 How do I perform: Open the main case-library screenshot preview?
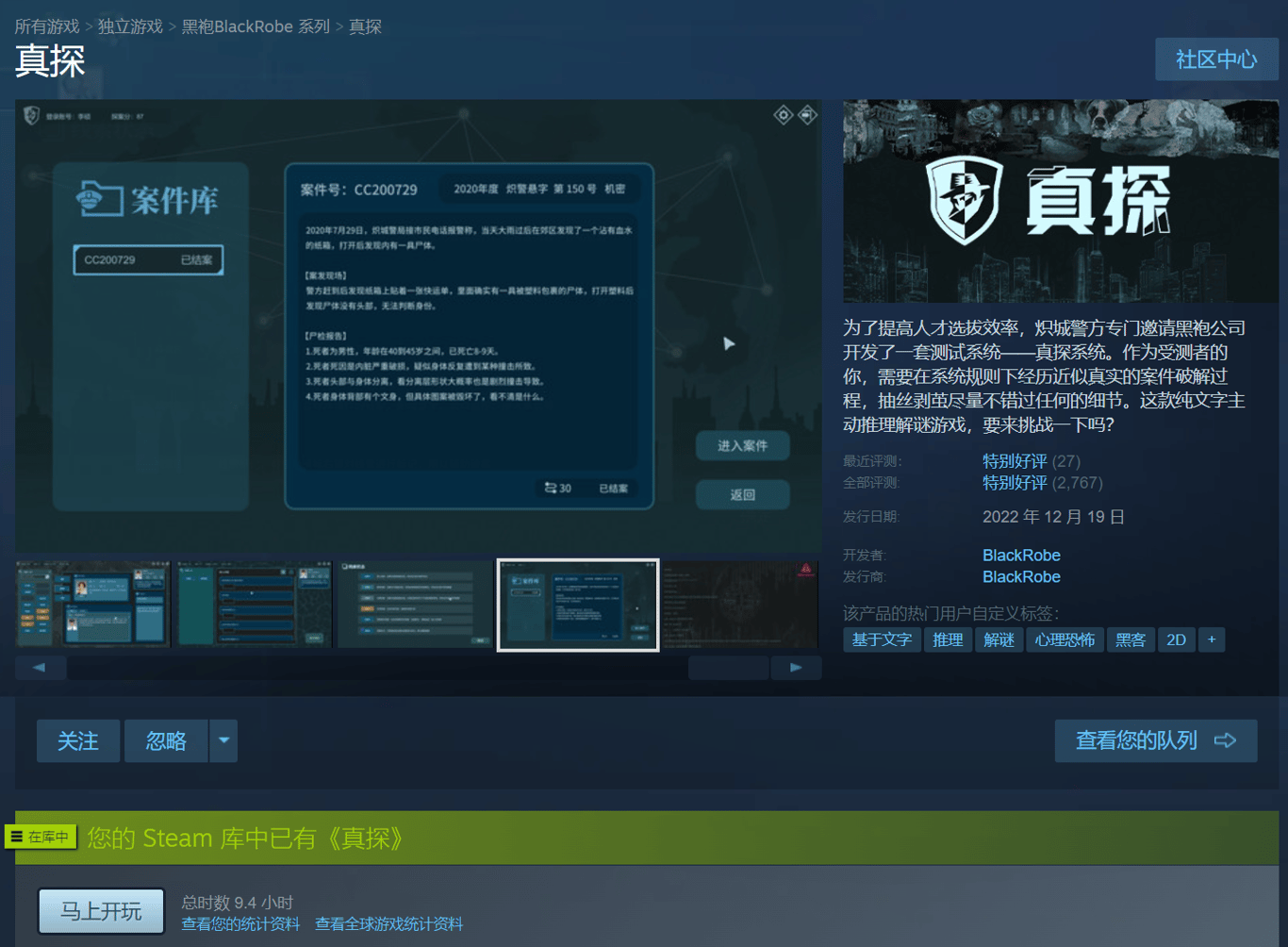point(418,325)
